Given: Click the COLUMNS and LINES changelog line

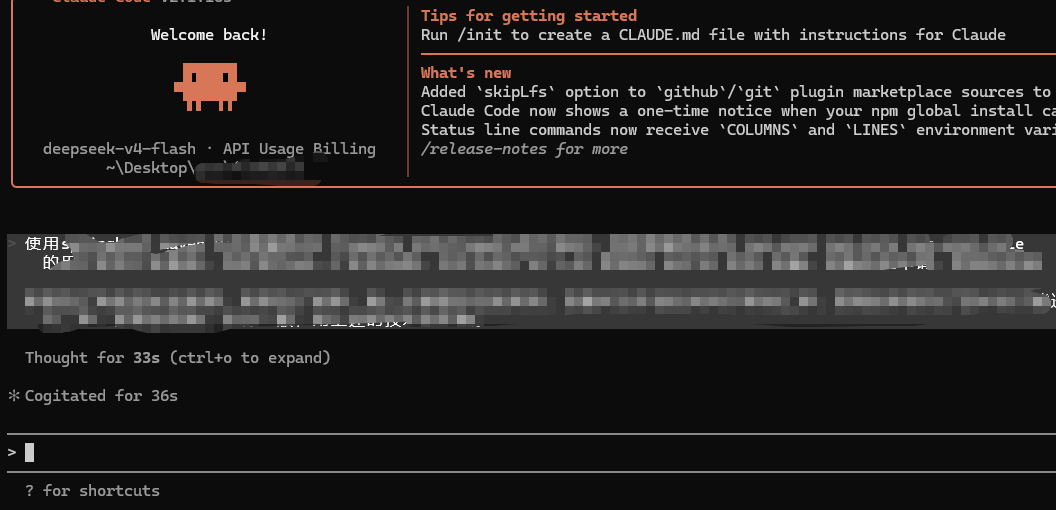Looking at the screenshot, I should click(x=738, y=129).
